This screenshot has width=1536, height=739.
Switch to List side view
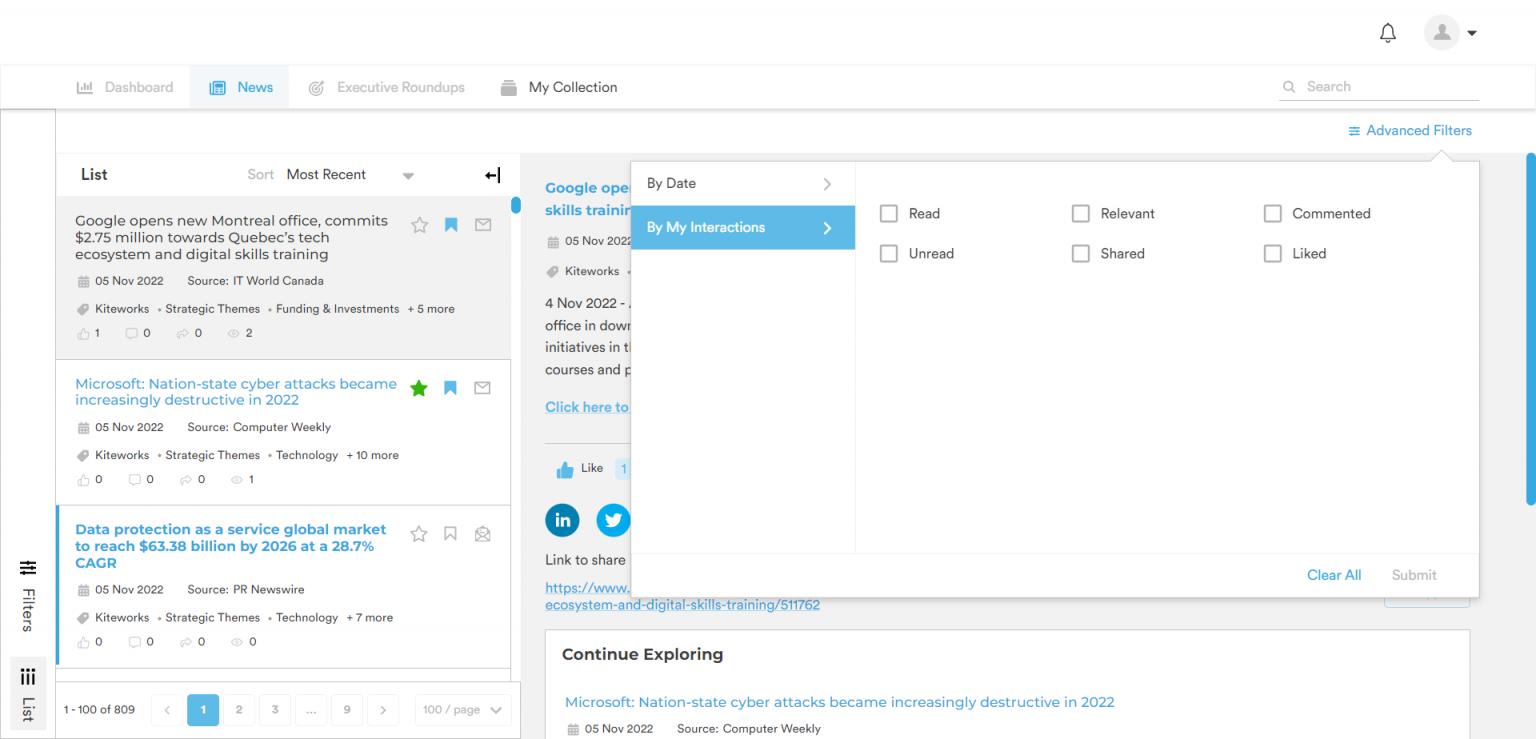27,694
